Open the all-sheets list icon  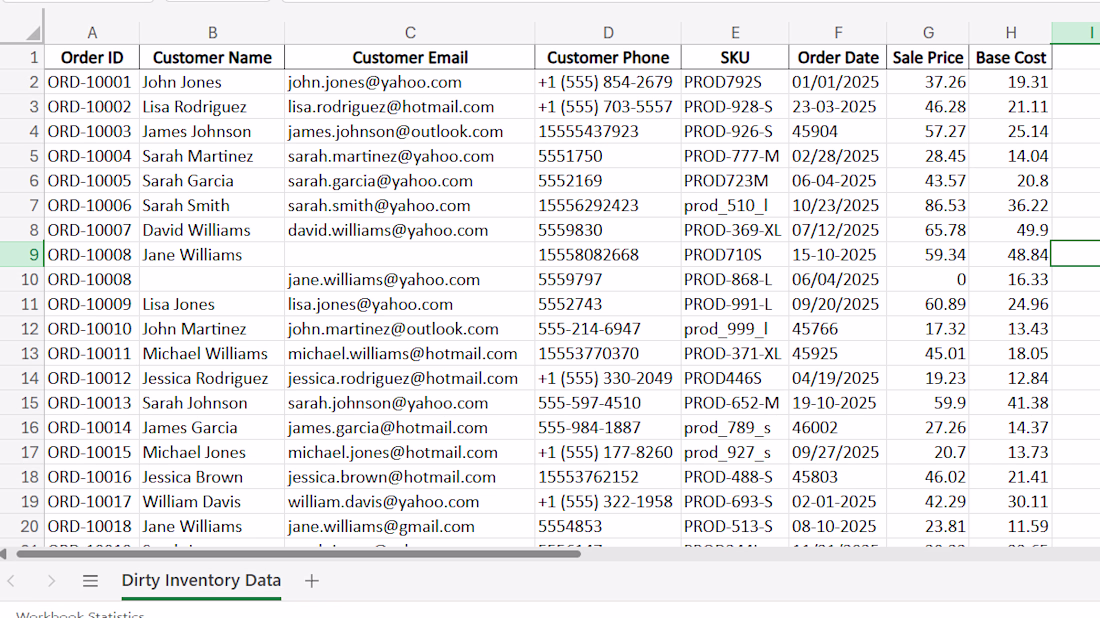(90, 581)
